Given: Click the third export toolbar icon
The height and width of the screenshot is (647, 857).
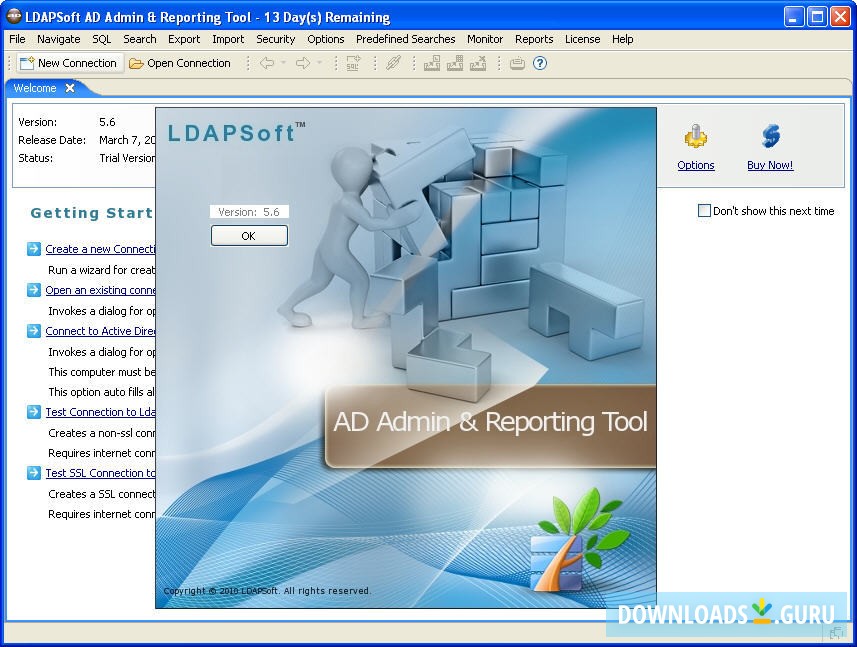Looking at the screenshot, I should coord(478,63).
